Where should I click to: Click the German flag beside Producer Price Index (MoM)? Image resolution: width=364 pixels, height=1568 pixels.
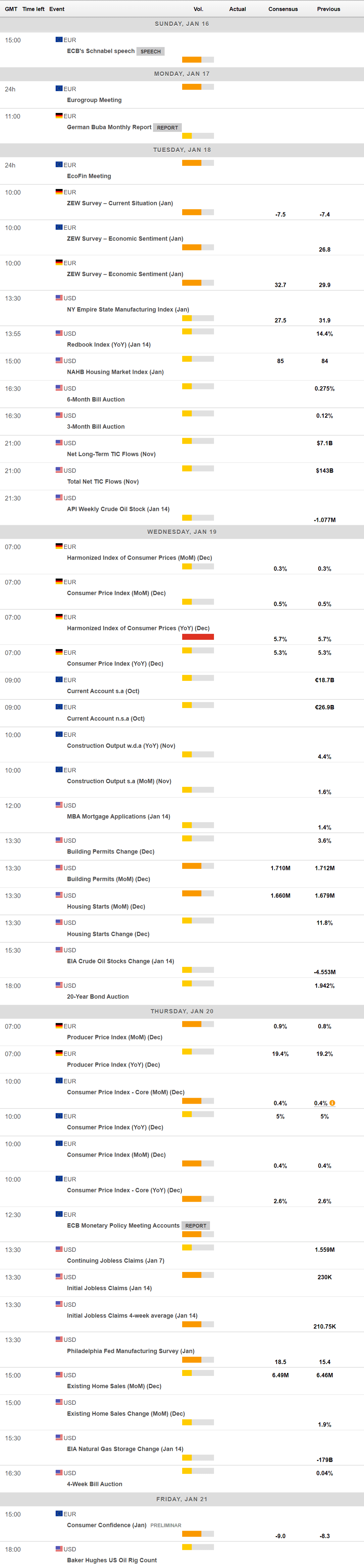tap(59, 1026)
